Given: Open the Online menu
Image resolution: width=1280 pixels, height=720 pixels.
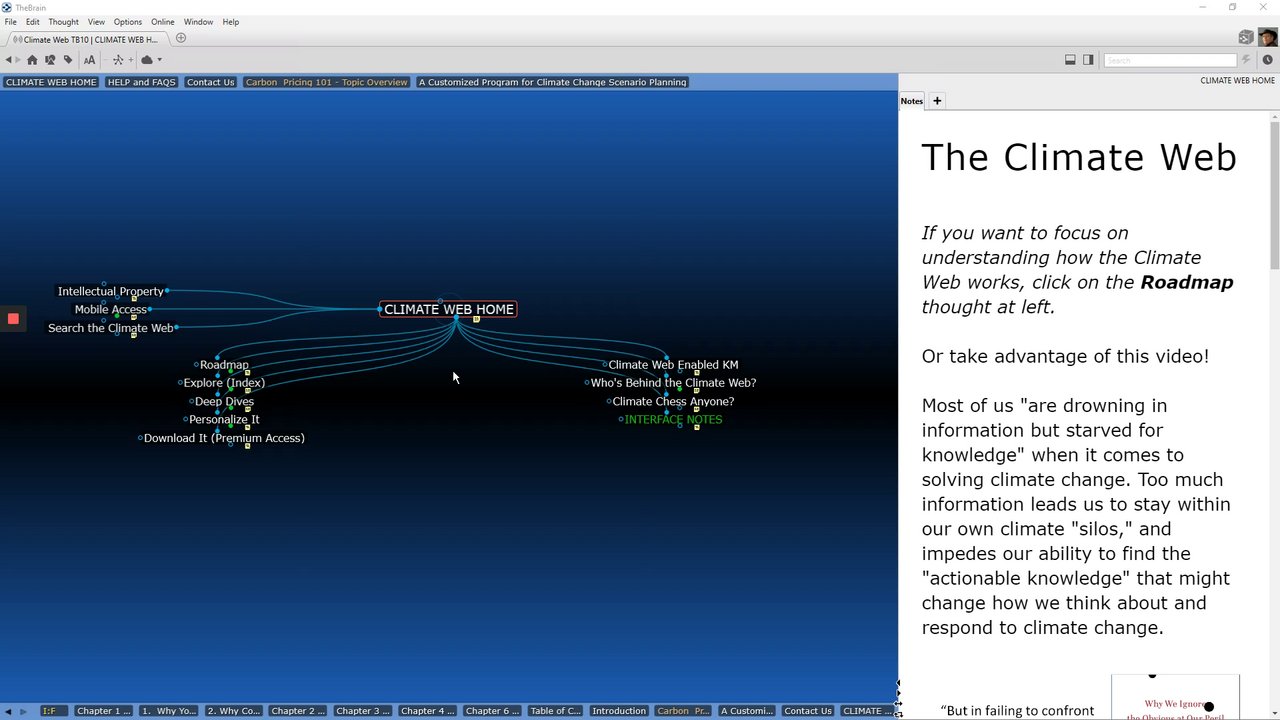Looking at the screenshot, I should pos(163,22).
